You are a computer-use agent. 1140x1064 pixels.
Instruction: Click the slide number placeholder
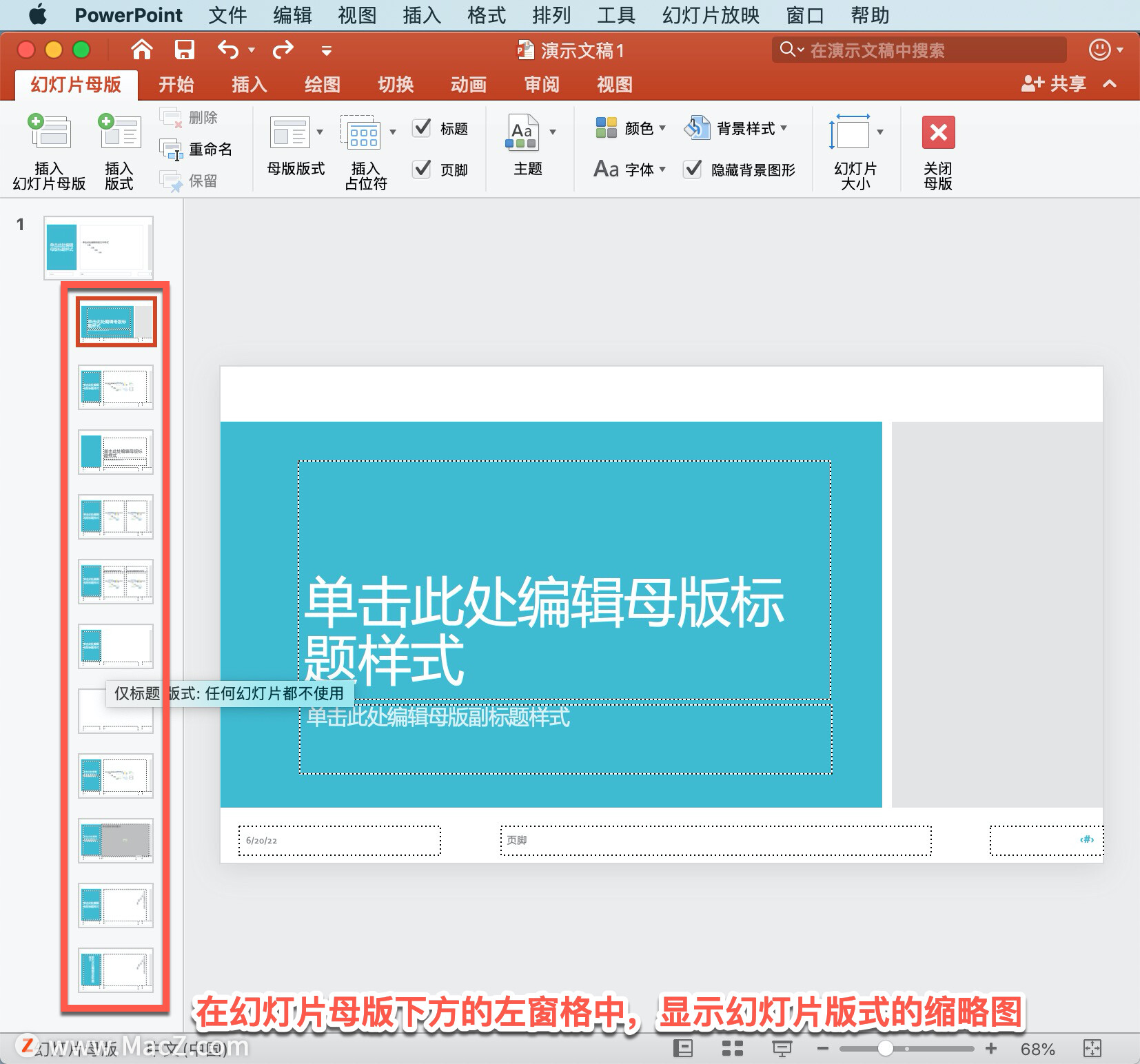pyautogui.click(x=1046, y=840)
